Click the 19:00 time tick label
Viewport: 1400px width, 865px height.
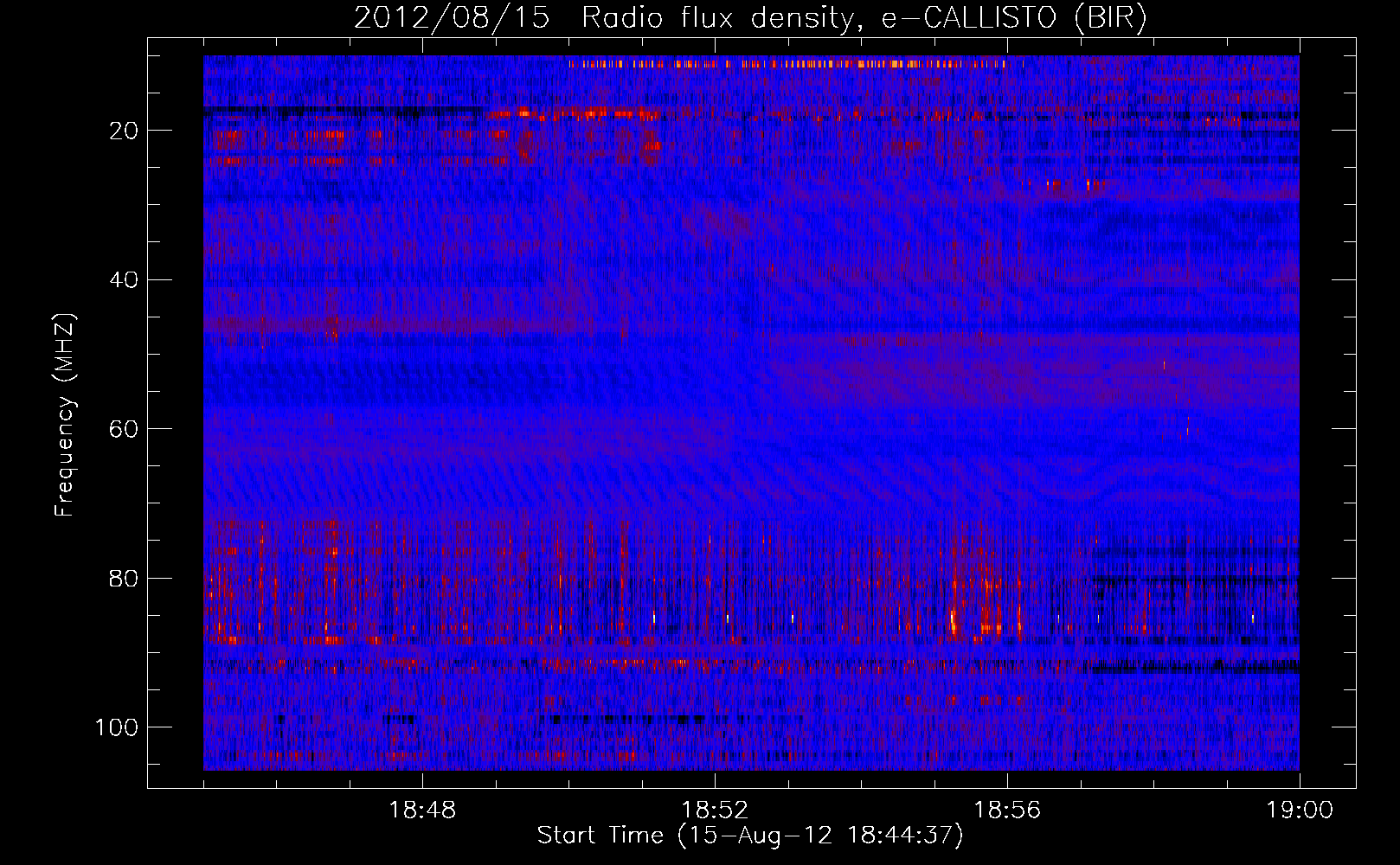click(1300, 811)
